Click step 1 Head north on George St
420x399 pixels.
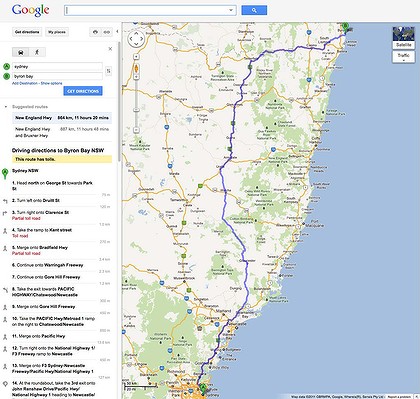click(53, 186)
